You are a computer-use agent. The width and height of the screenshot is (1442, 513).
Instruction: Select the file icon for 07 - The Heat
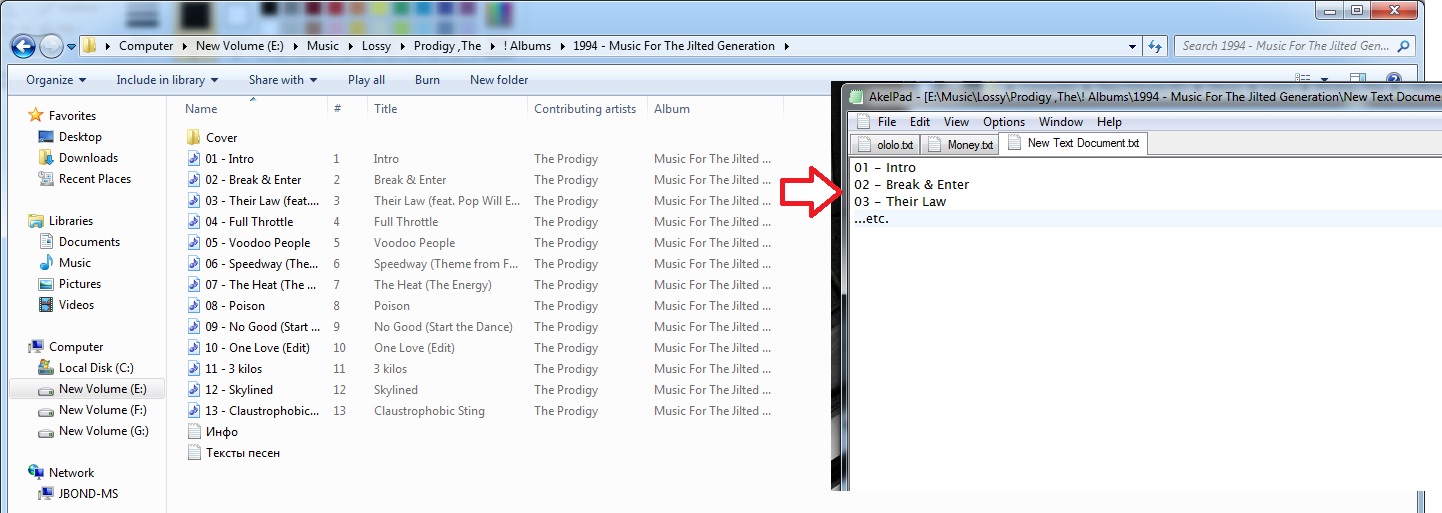point(194,285)
